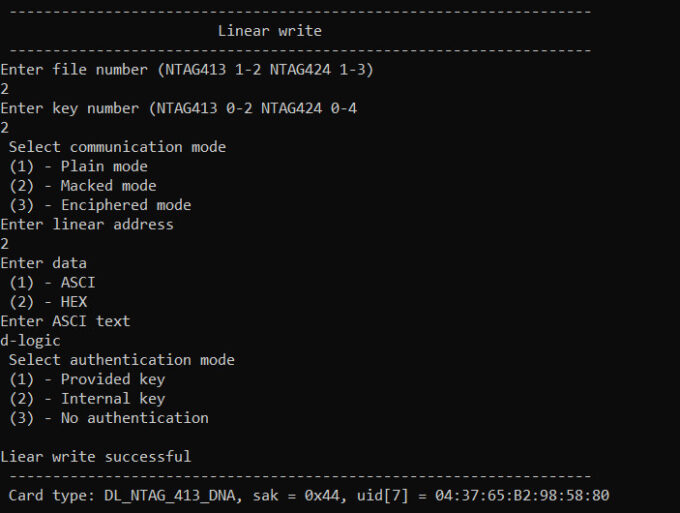Click the card type "DL_NTAG_413_DNA" text
Viewport: 680px width, 513px height.
(170, 496)
